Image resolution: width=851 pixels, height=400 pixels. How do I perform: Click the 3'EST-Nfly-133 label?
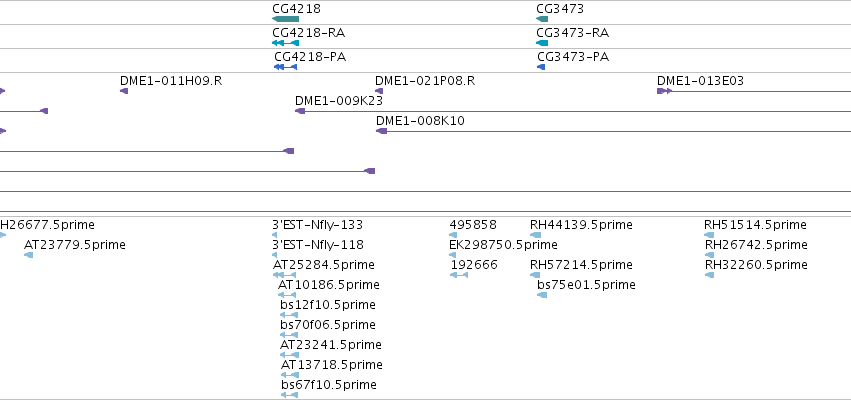317,225
